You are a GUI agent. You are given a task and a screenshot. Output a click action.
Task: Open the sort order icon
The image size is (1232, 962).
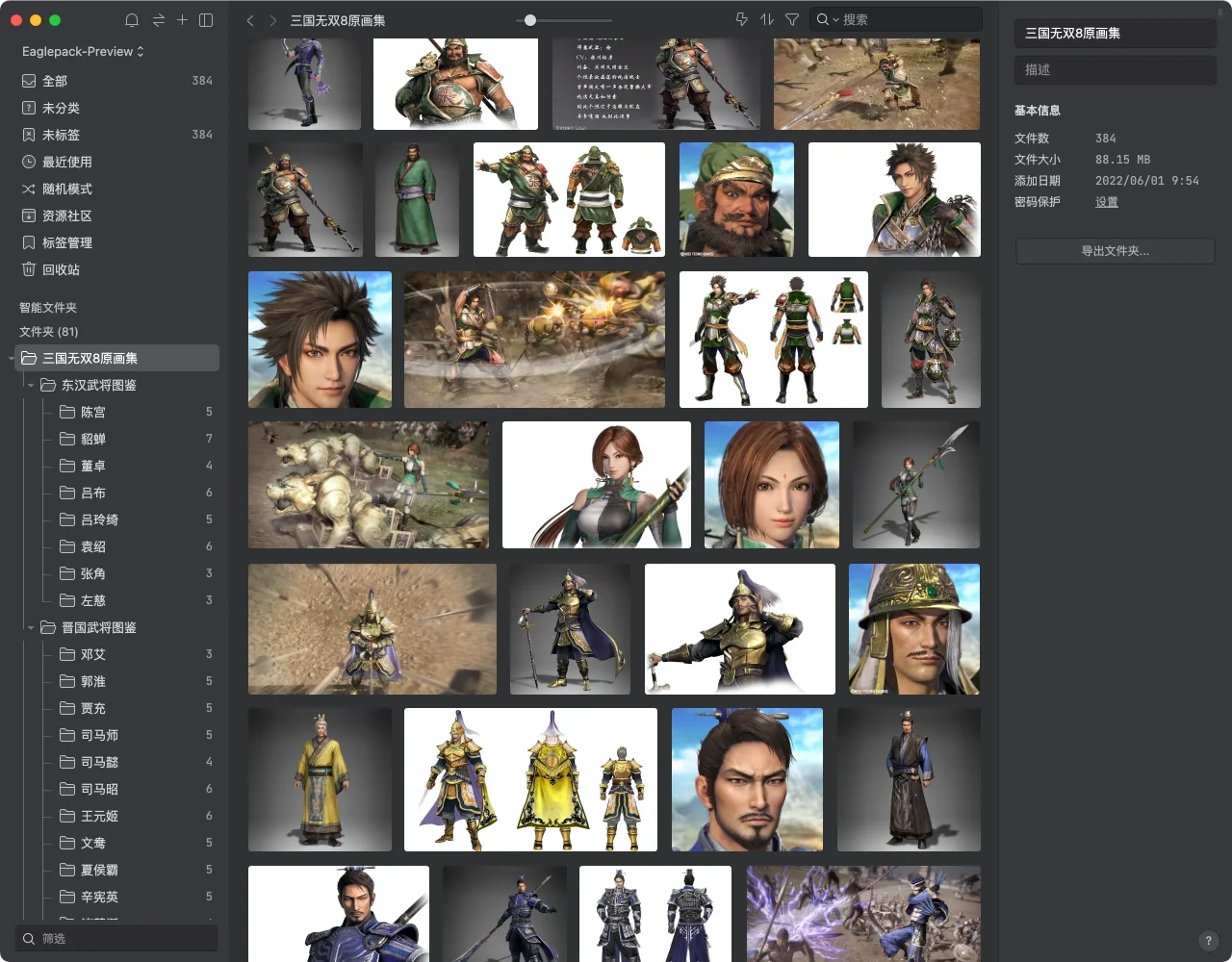[767, 19]
